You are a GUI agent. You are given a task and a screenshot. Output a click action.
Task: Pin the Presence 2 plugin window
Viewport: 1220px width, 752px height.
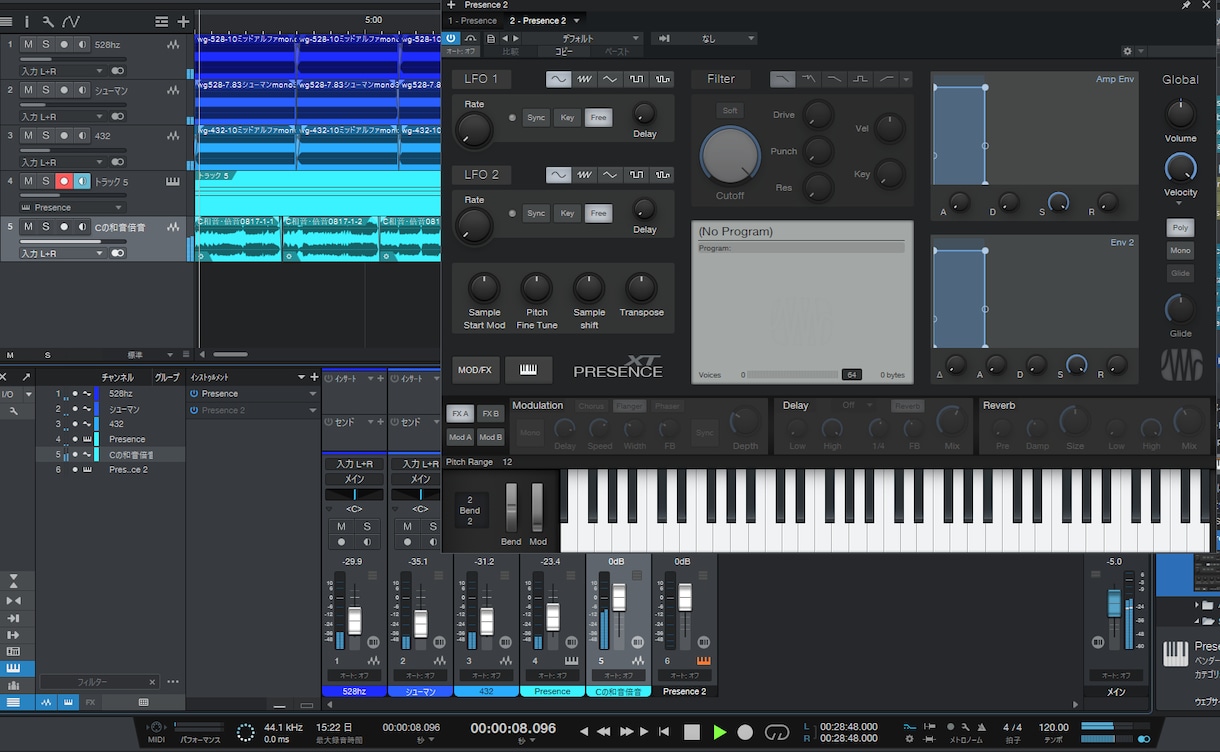tap(1186, 5)
